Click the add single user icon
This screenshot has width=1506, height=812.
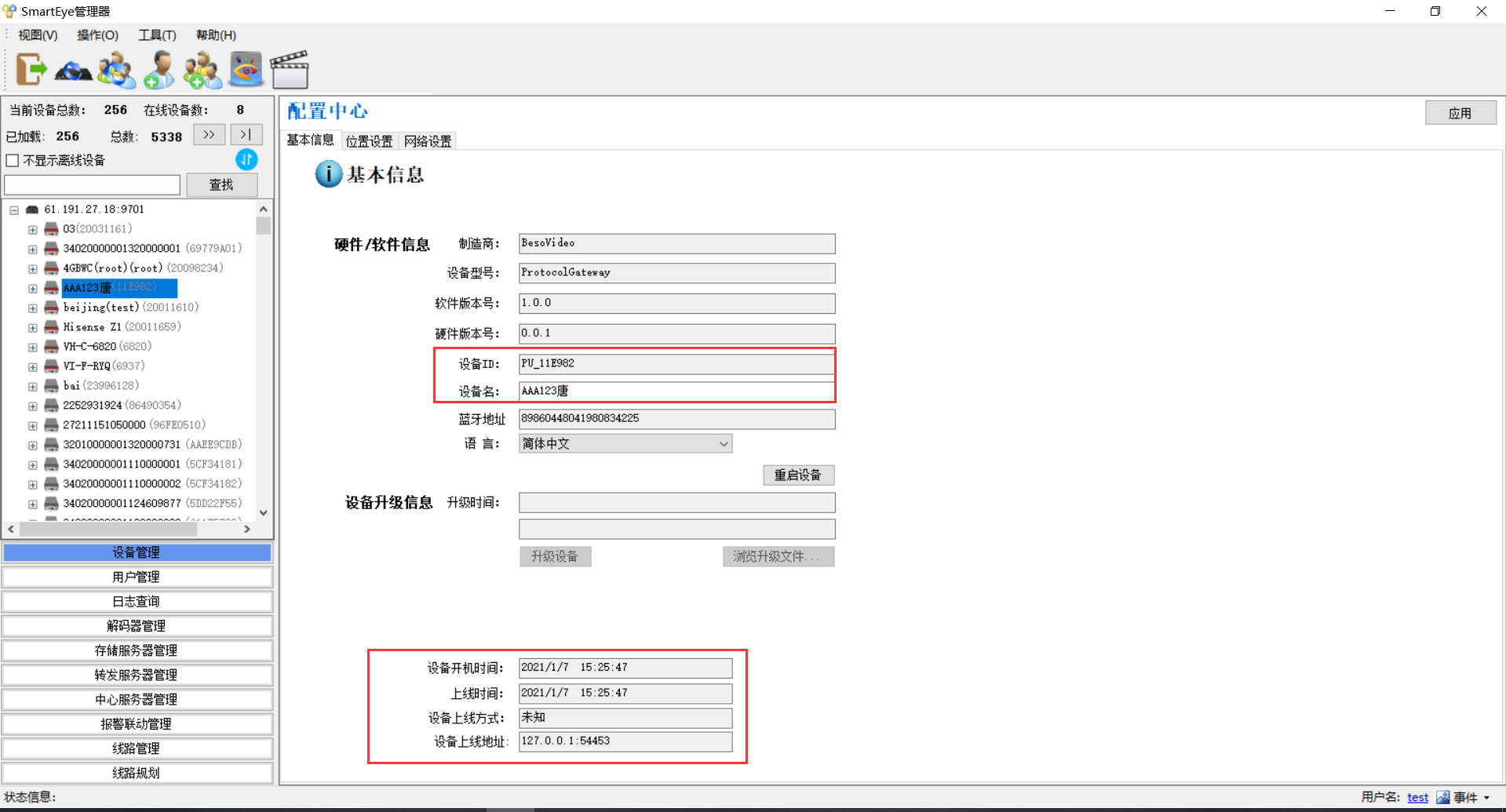click(x=159, y=70)
